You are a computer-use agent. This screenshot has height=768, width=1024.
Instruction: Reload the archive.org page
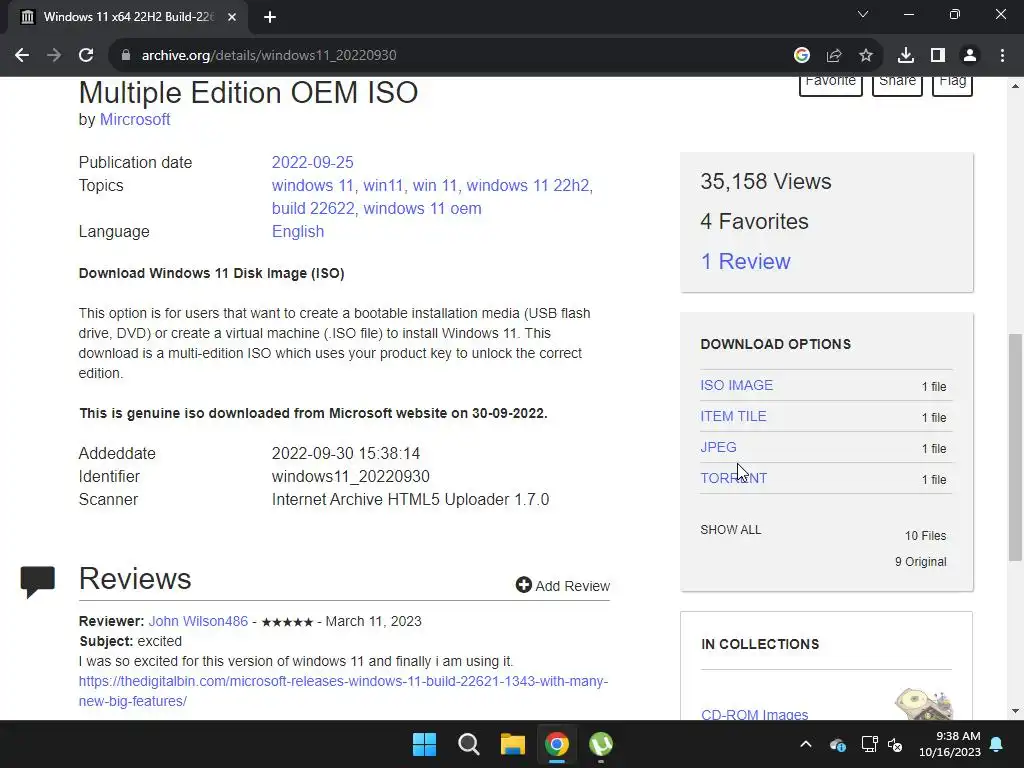coord(86,55)
